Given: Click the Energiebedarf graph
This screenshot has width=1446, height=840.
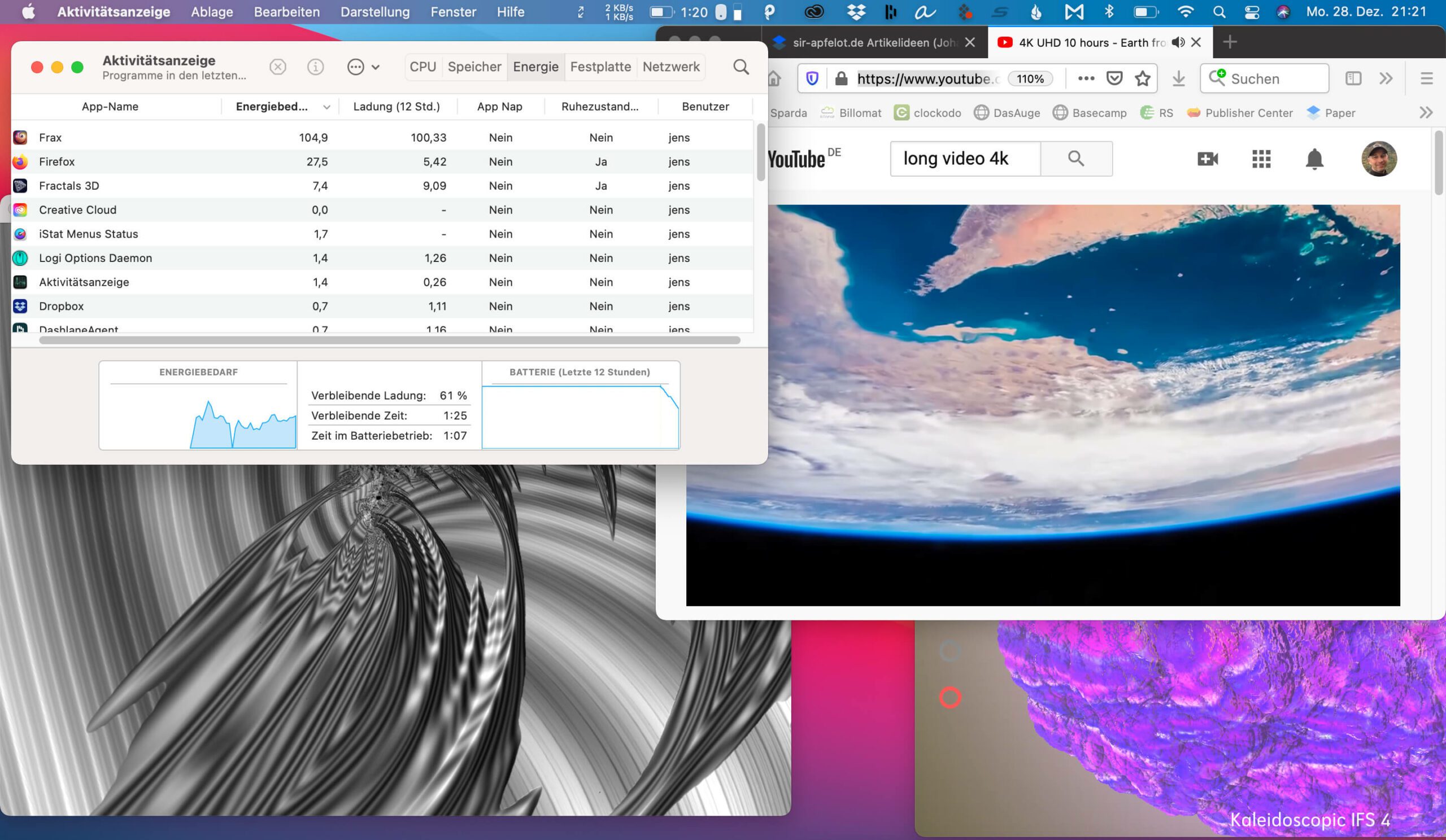Looking at the screenshot, I should (x=198, y=415).
